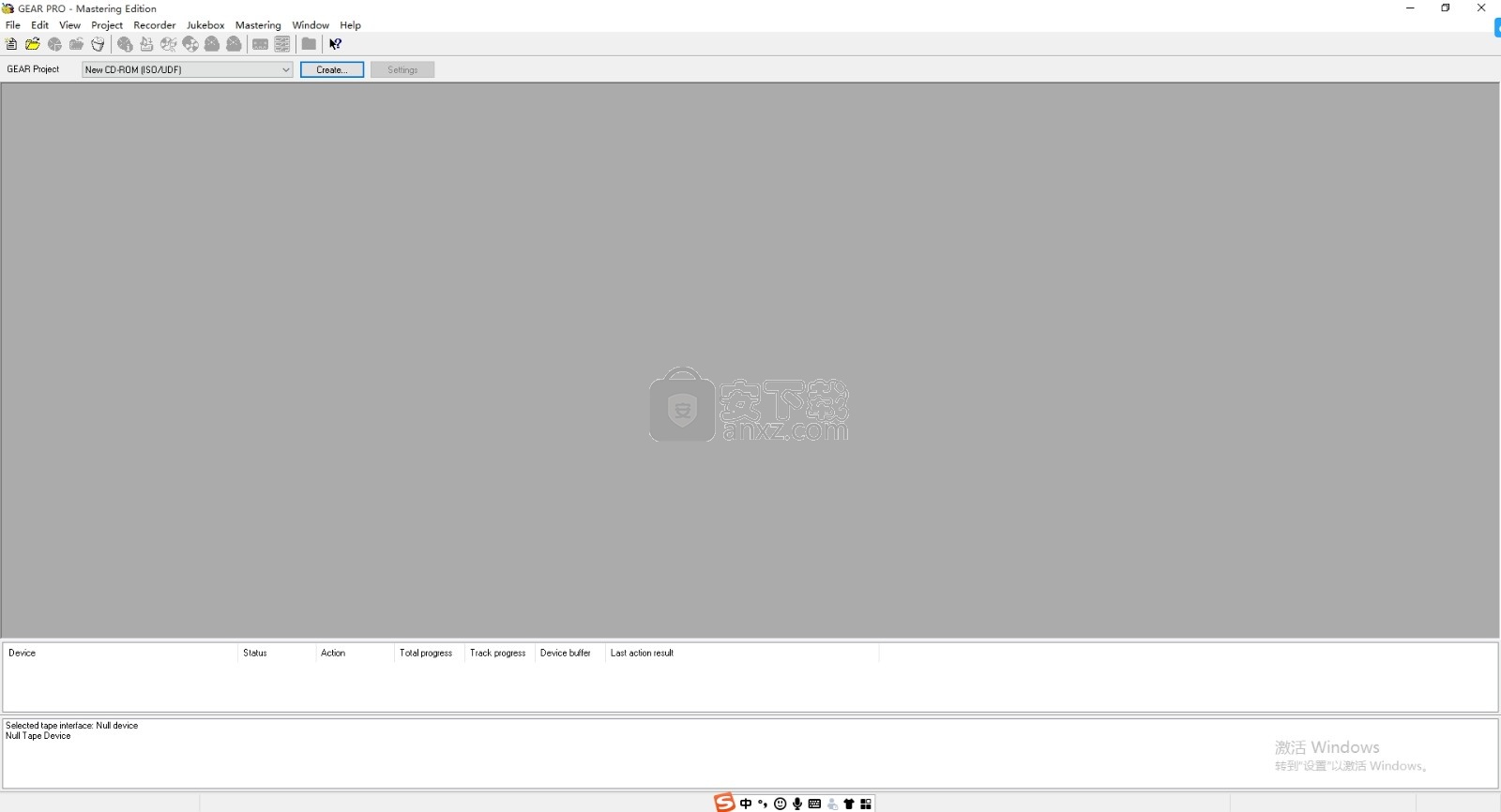
Task: Toggle Chinese input mode character icon
Action: 746,804
